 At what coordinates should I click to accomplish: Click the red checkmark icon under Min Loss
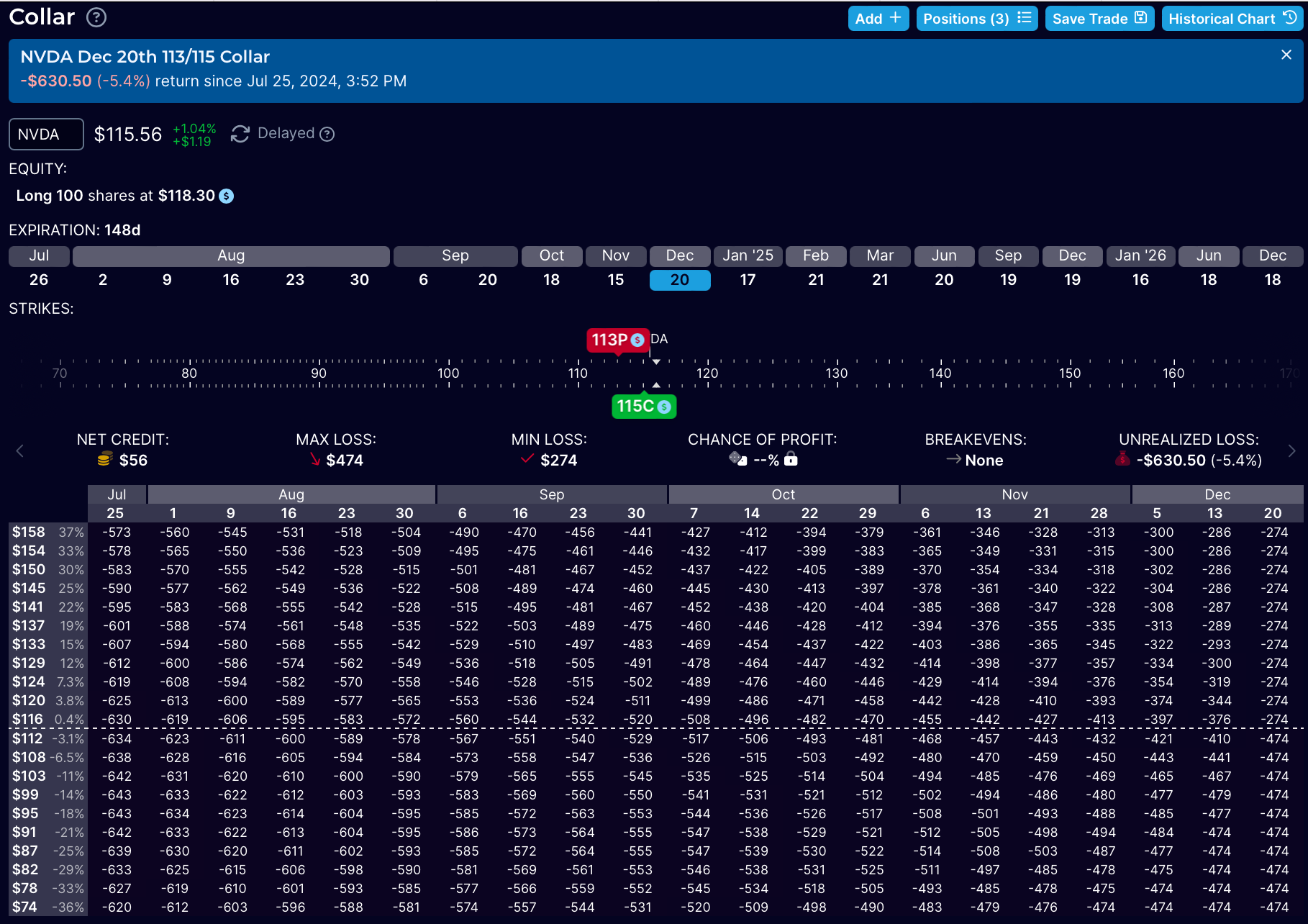pos(527,458)
